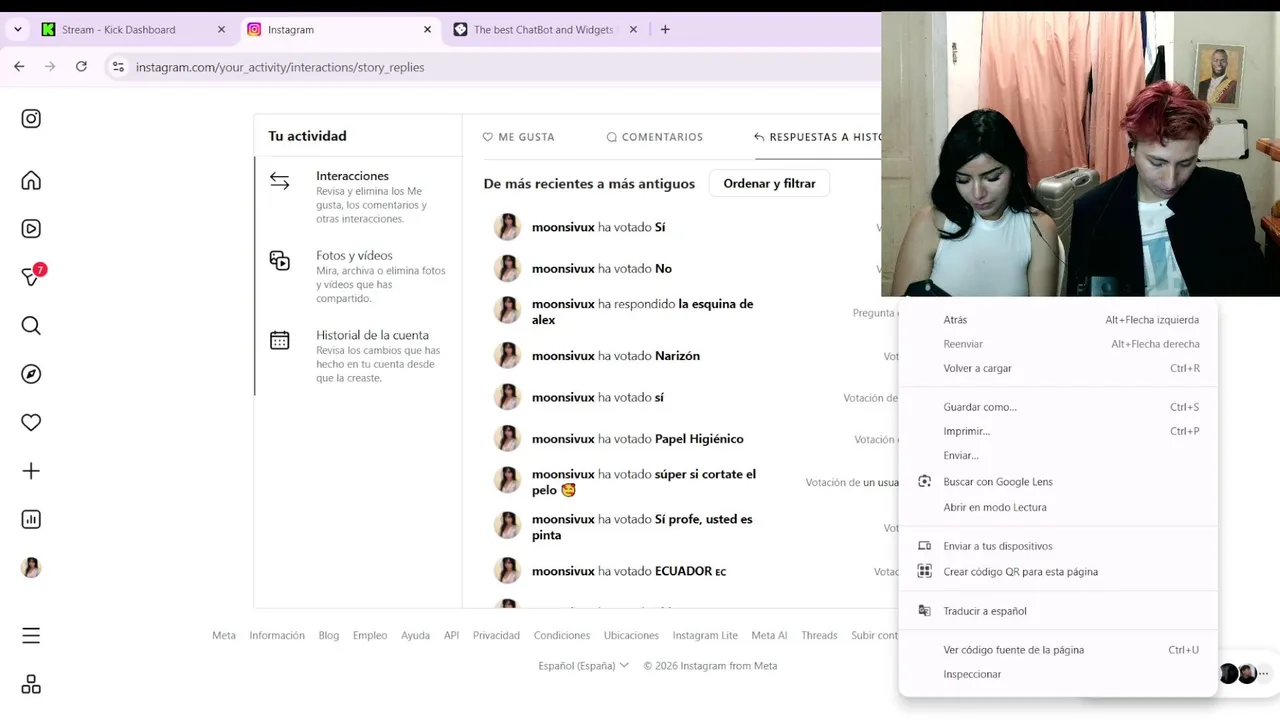Switch to COMENTARIOS tab
The height and width of the screenshot is (720, 1280).
(x=654, y=137)
